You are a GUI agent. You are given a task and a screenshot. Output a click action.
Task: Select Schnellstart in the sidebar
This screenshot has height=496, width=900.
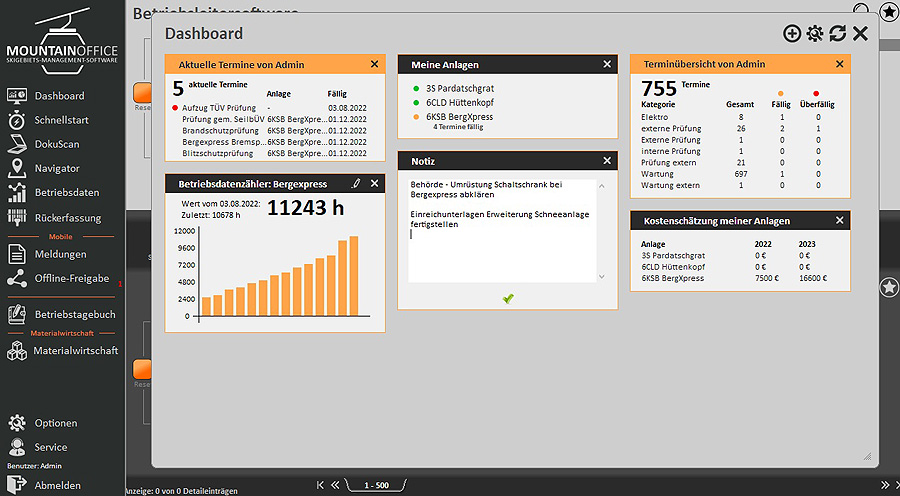[61, 120]
